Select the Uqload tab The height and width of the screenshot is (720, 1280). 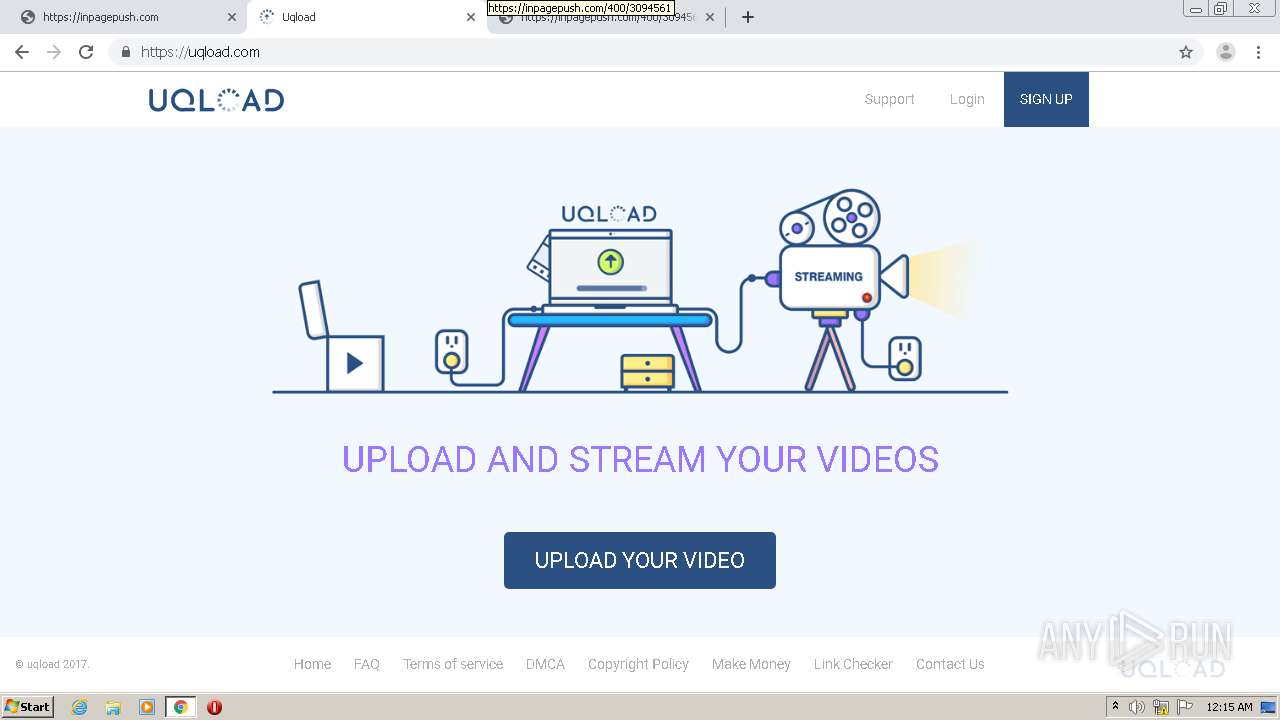[366, 17]
